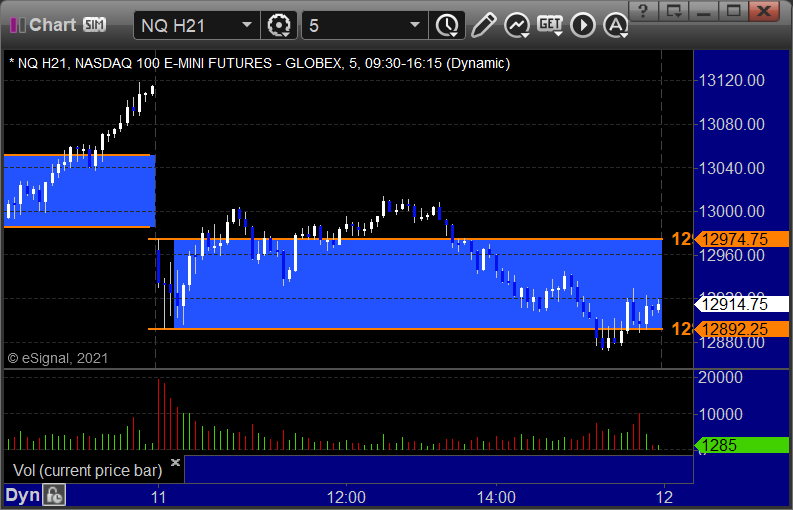The height and width of the screenshot is (510, 793).
Task: Click the Vol (current price bar) label
Action: pos(87,471)
